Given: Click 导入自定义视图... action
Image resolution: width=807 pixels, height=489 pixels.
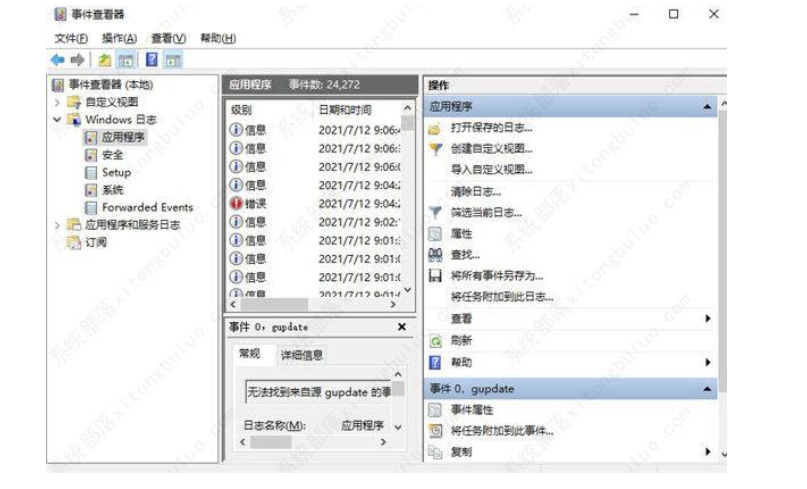Looking at the screenshot, I should pyautogui.click(x=491, y=169).
